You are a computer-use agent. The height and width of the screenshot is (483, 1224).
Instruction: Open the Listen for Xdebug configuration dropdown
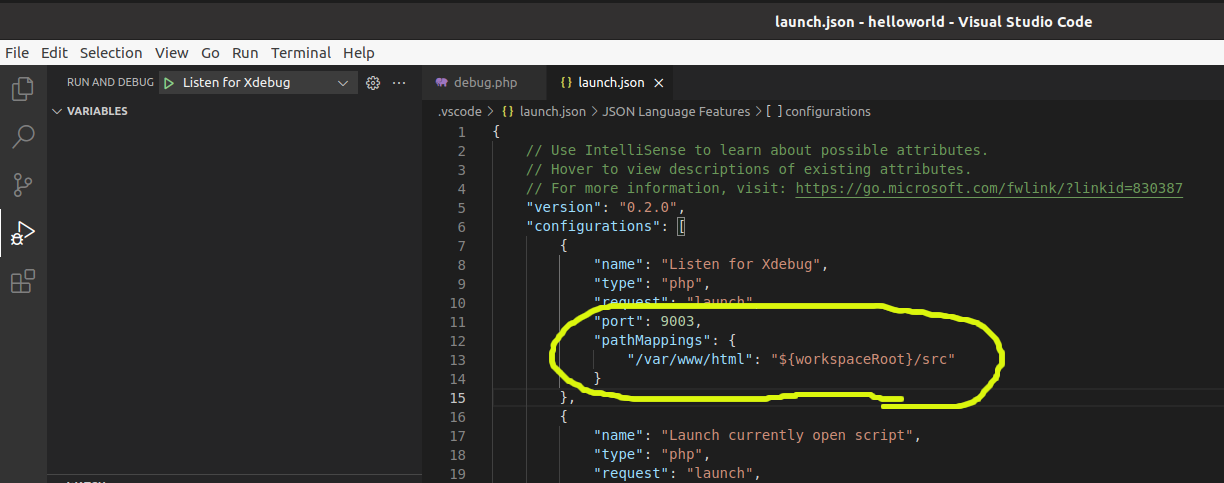258,83
